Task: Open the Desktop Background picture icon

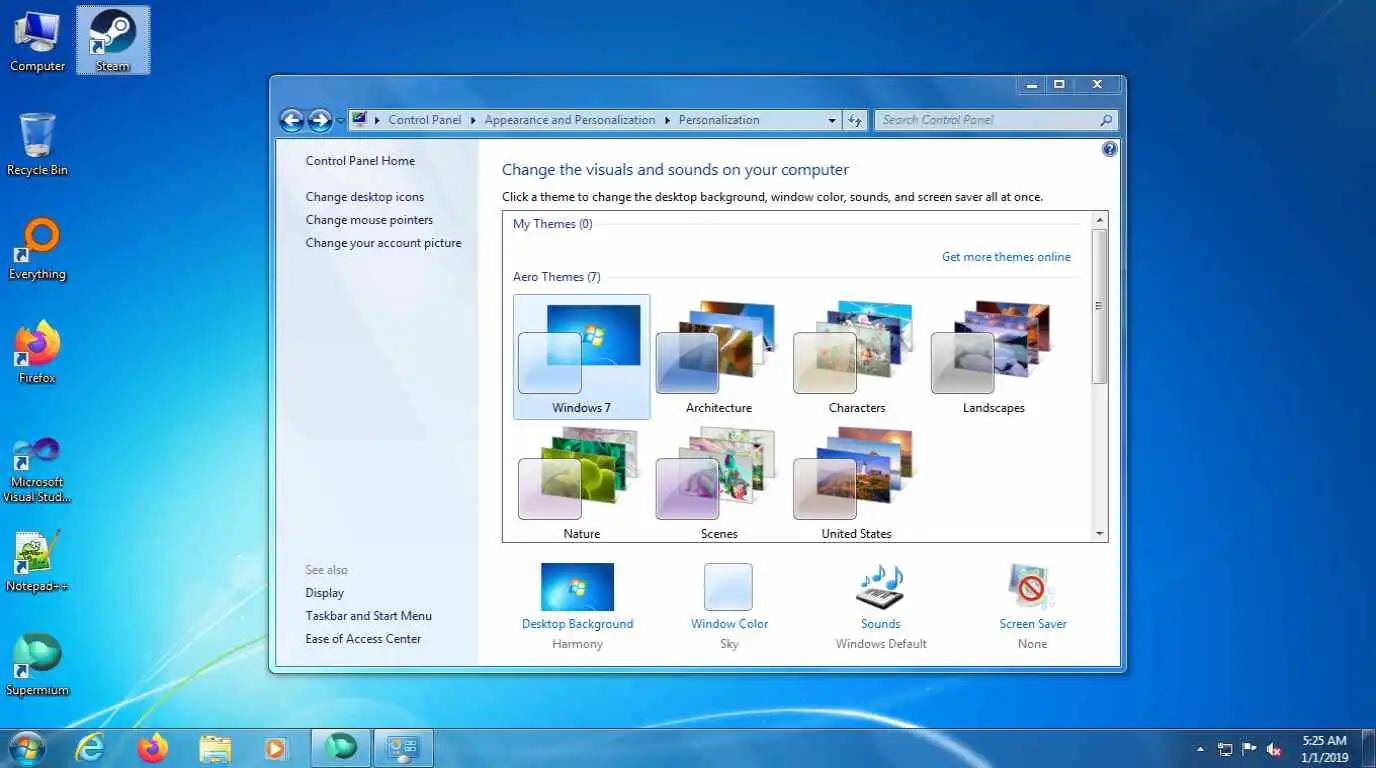Action: tap(577, 587)
